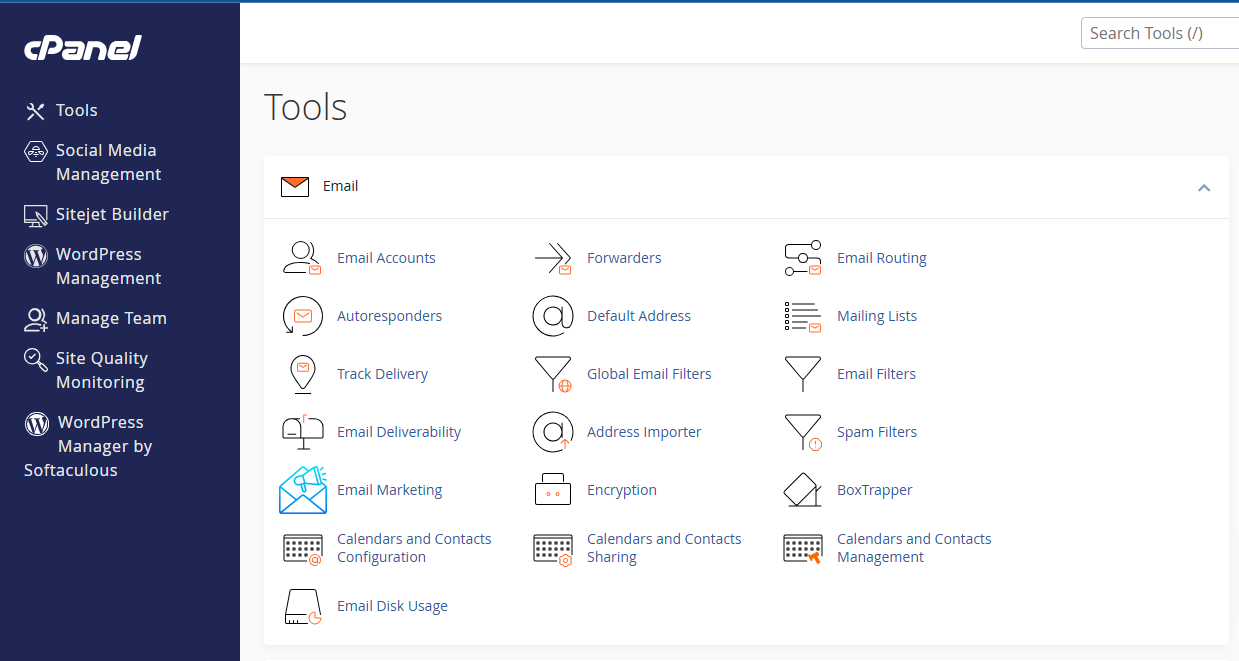
Task: Click the Social Media Management sidebar icon
Action: point(36,151)
